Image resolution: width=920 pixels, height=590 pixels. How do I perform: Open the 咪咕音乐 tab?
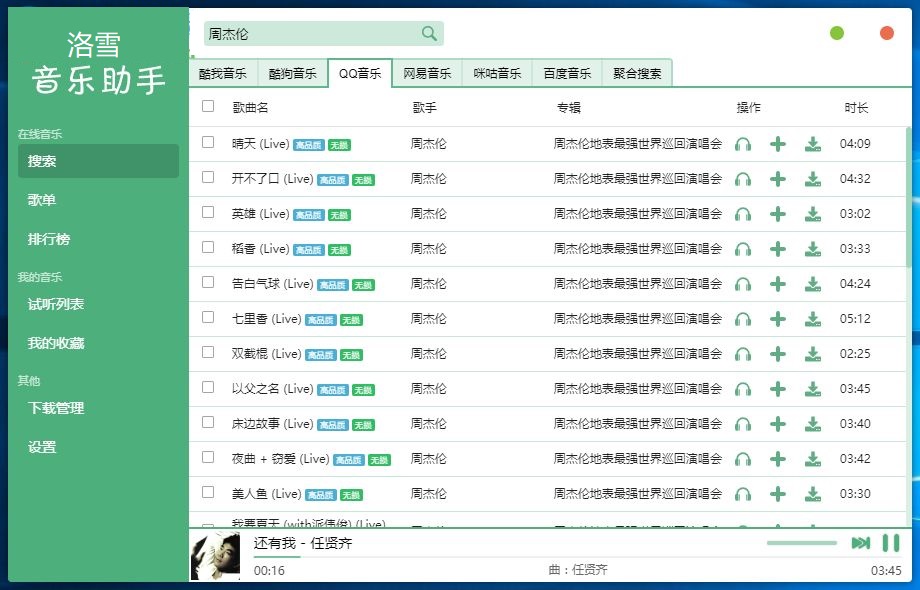click(497, 73)
